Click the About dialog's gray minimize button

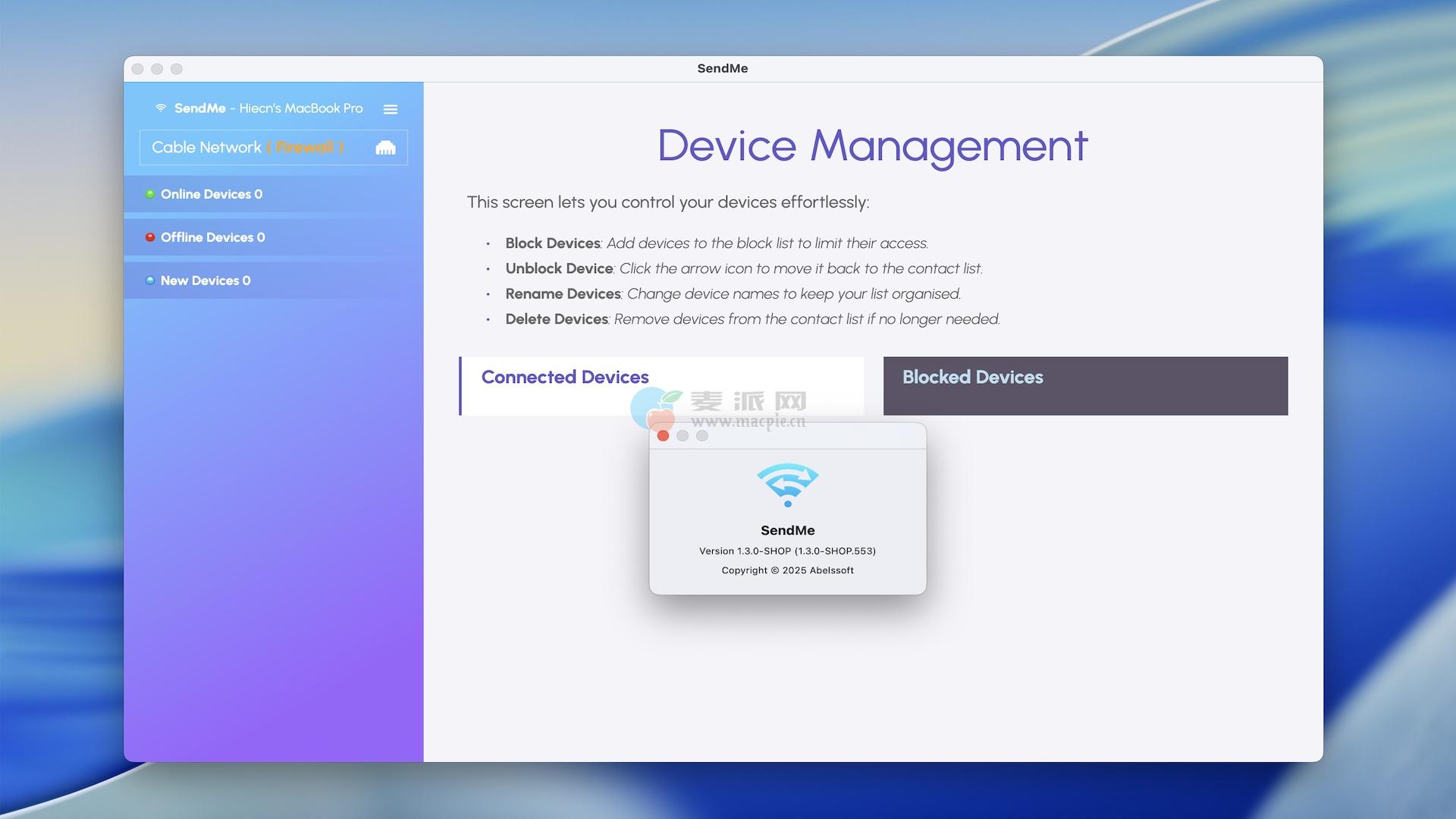click(x=682, y=436)
